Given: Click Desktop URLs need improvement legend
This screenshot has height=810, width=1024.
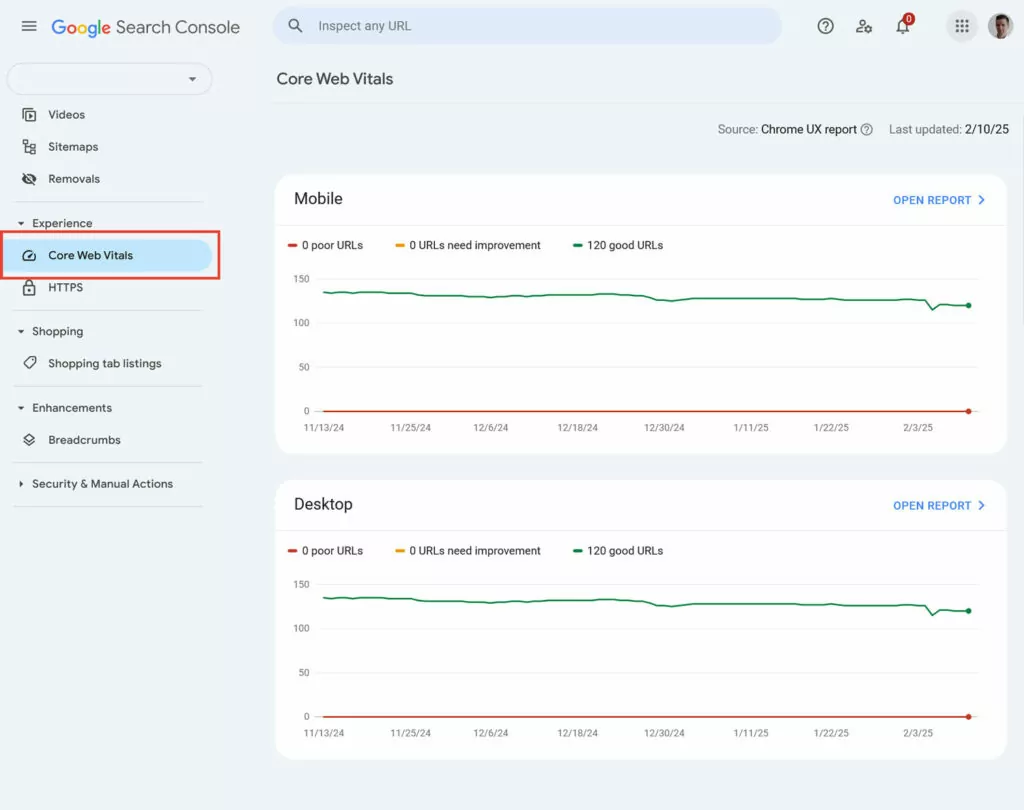Looking at the screenshot, I should click(468, 551).
